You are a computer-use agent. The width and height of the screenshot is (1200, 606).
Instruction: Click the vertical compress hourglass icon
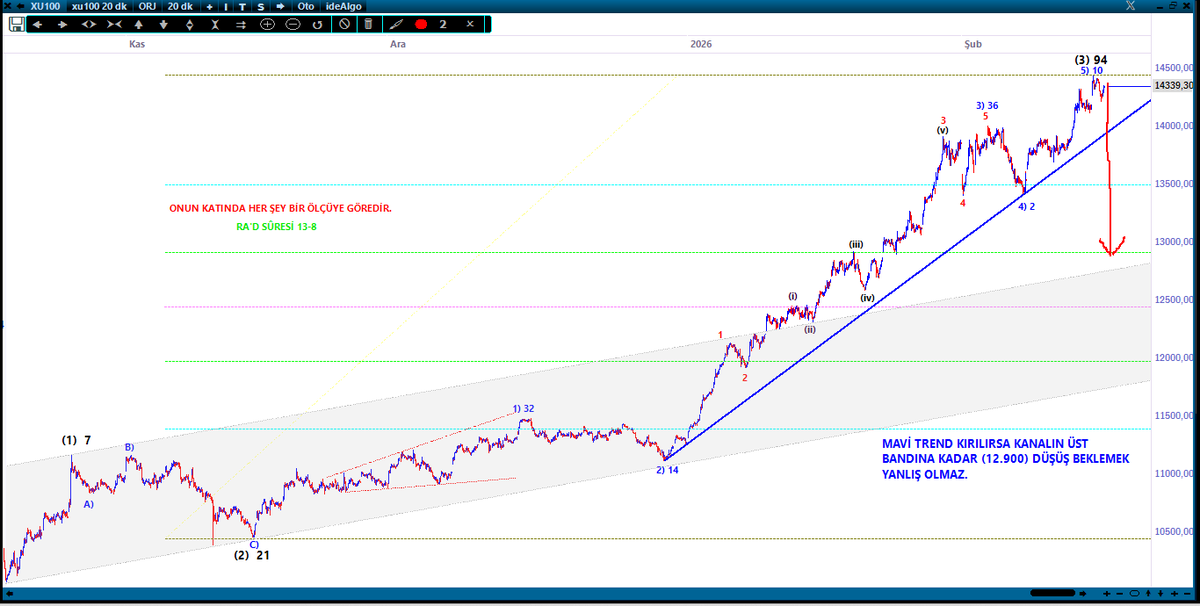(215, 24)
